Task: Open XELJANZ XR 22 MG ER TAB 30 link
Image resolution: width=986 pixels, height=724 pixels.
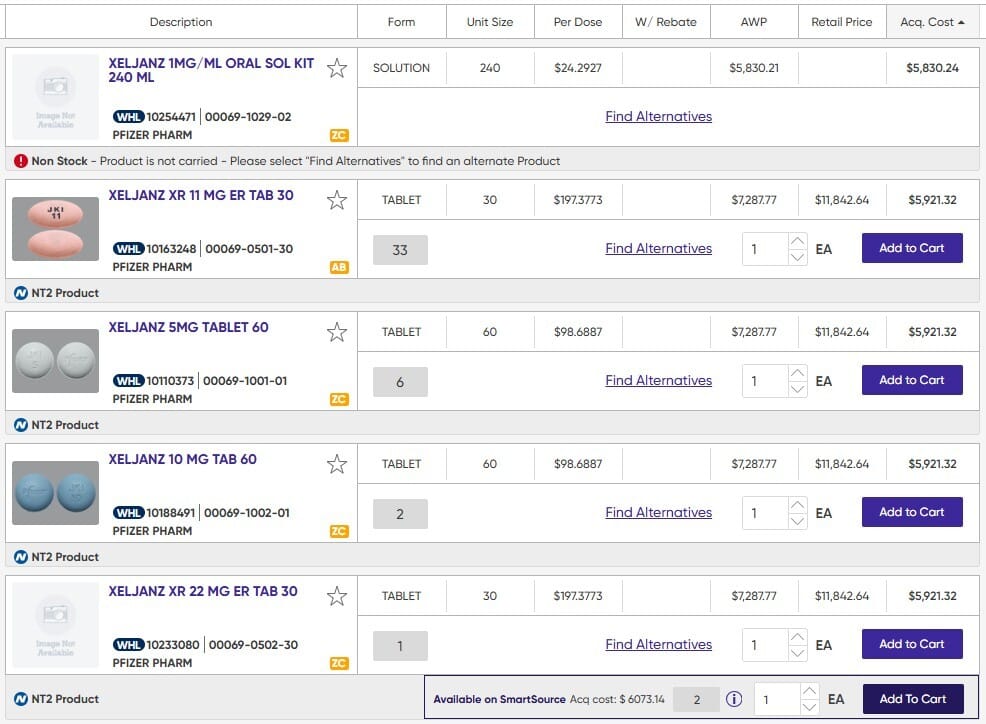Action: (203, 592)
